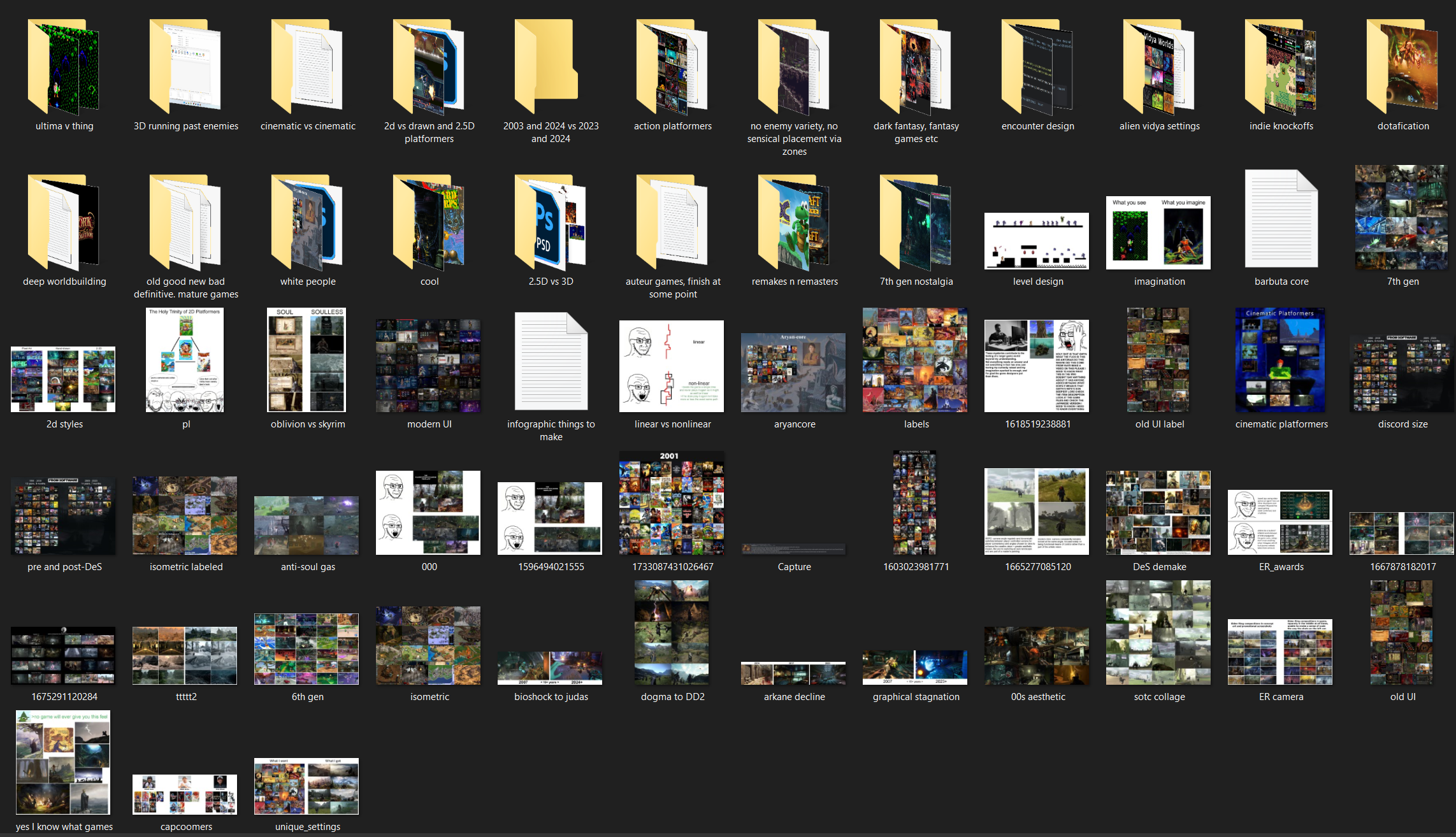The width and height of the screenshot is (1456, 837).
Task: Click the '1667878182017' file name text
Action: click(x=1403, y=567)
